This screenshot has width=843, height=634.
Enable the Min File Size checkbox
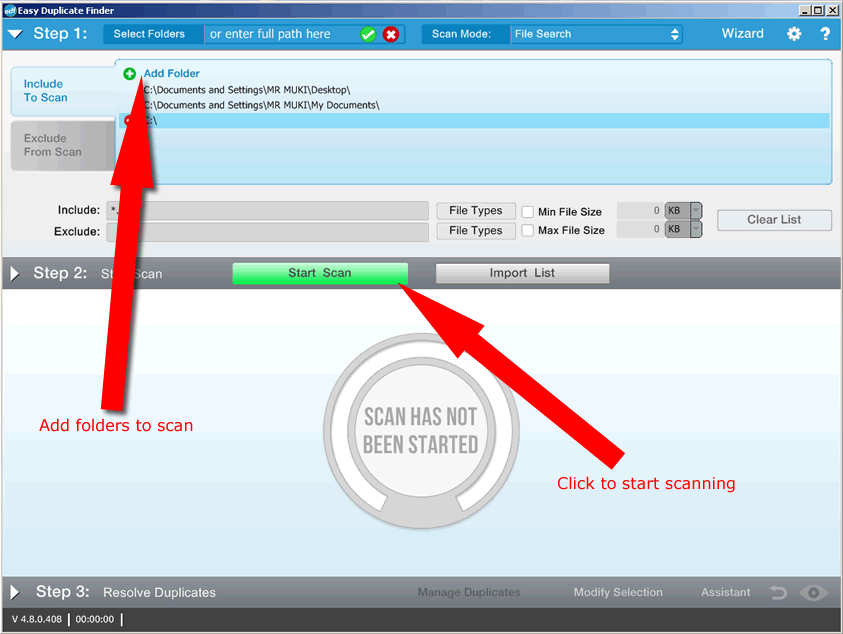tap(528, 212)
